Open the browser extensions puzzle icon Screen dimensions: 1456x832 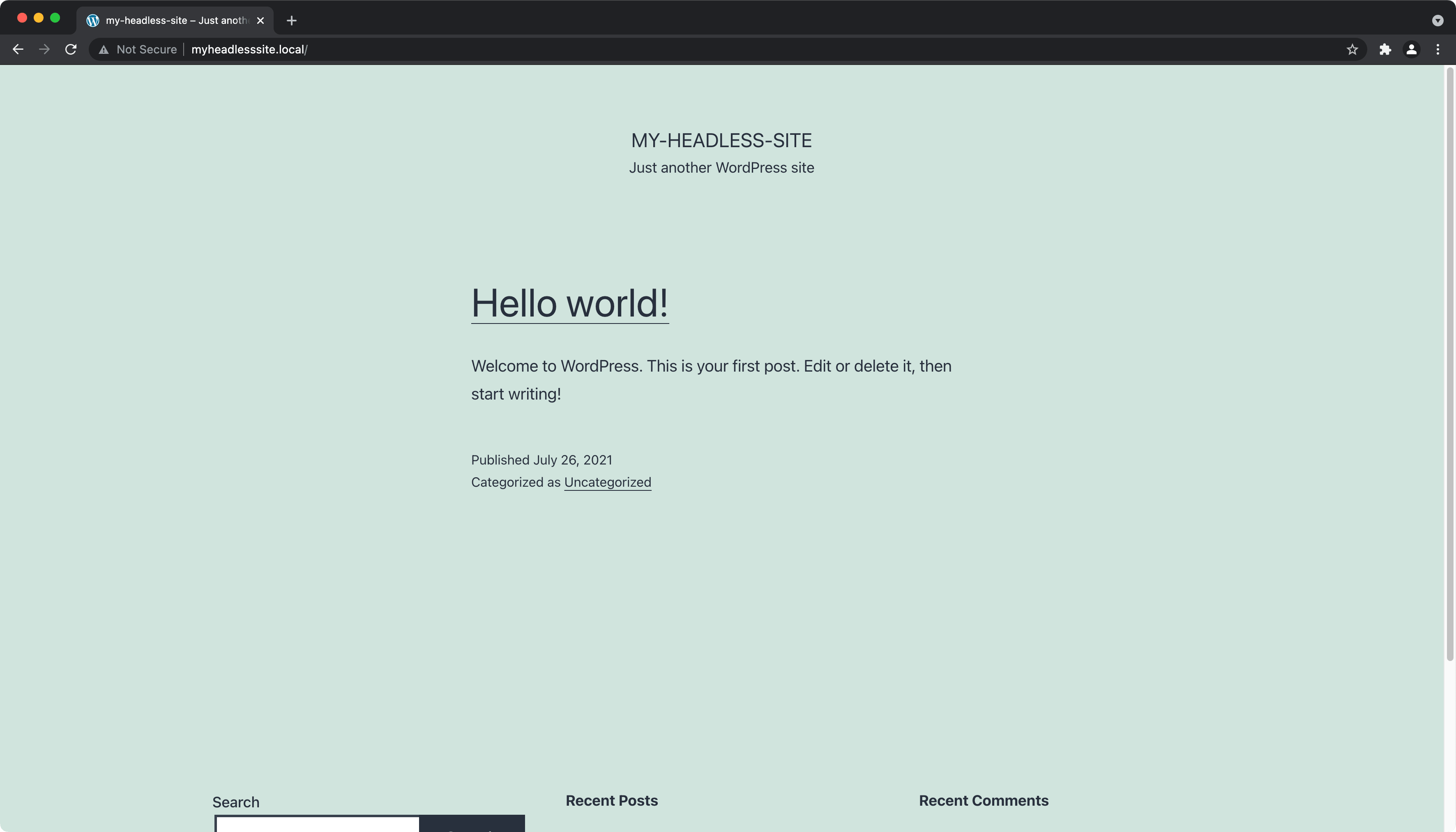(1385, 50)
